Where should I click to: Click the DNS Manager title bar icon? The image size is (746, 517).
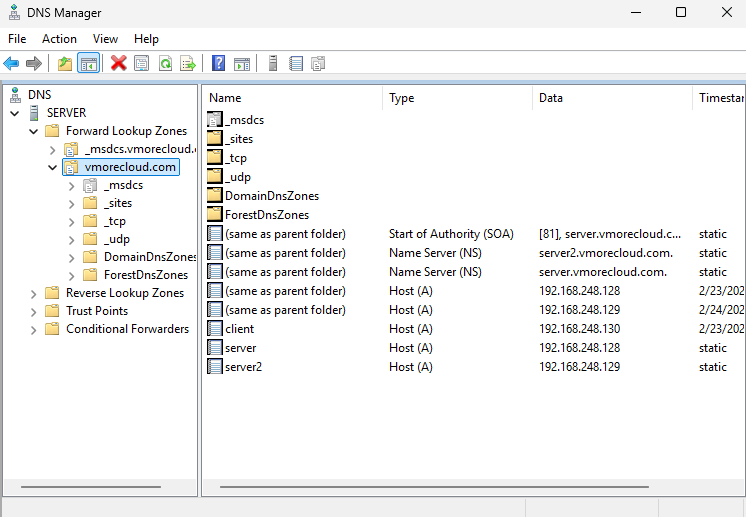[14, 13]
